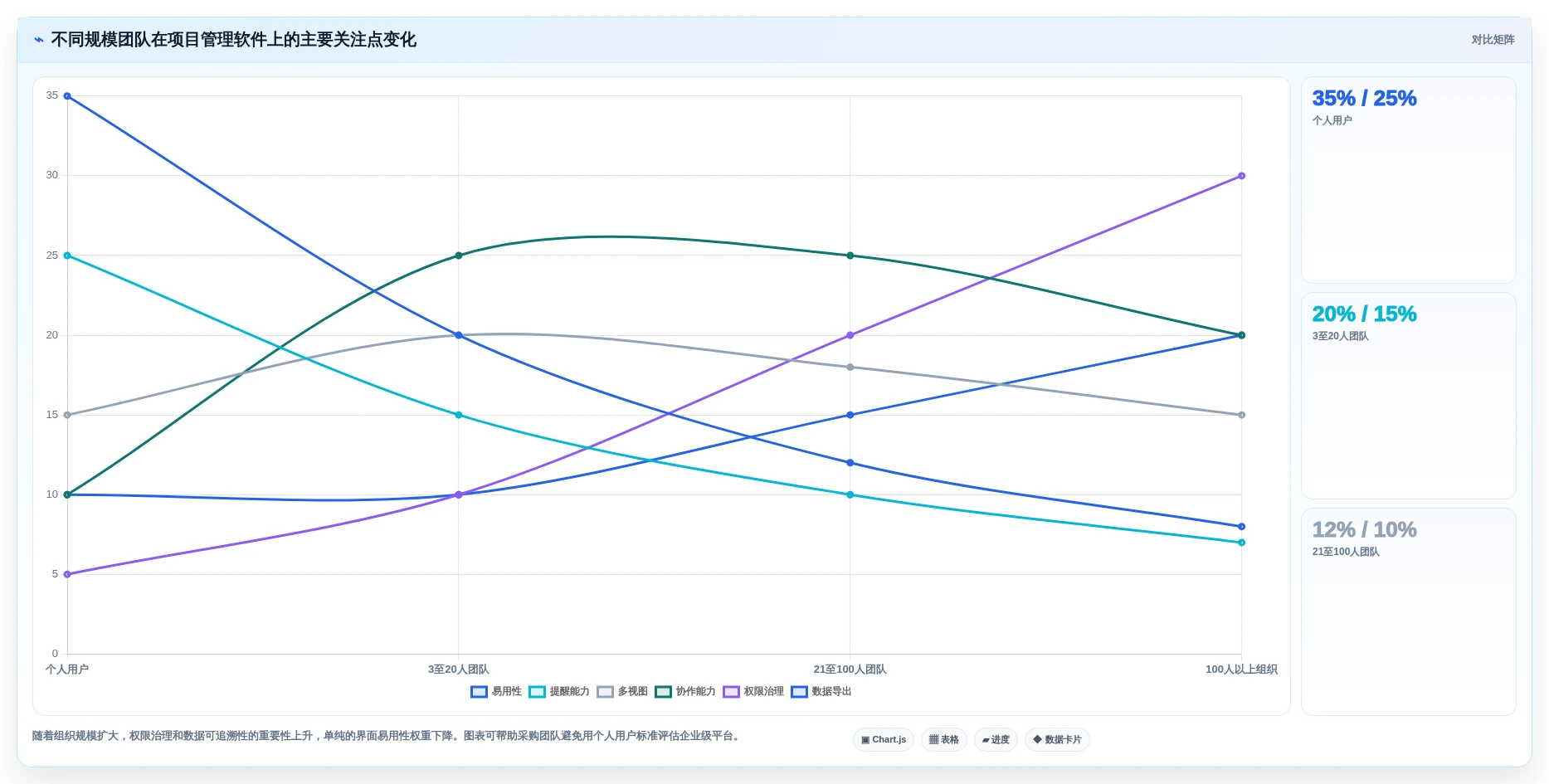Screen dimensions: 1549x784
Task: Click 提醒能力 data point at 7 for 100人以上组织
Action: click(x=1241, y=543)
